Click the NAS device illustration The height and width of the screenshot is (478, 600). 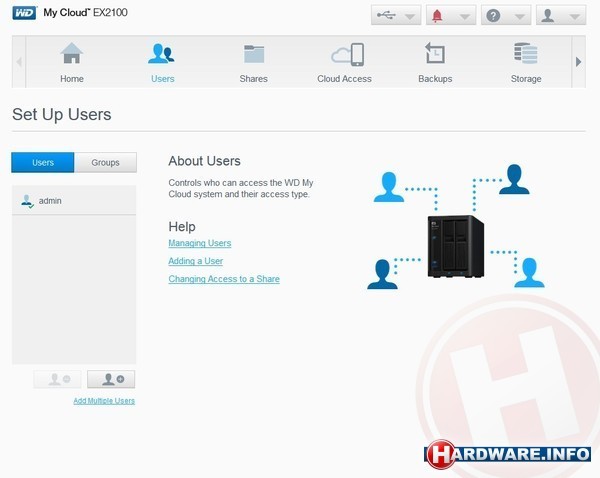455,246
